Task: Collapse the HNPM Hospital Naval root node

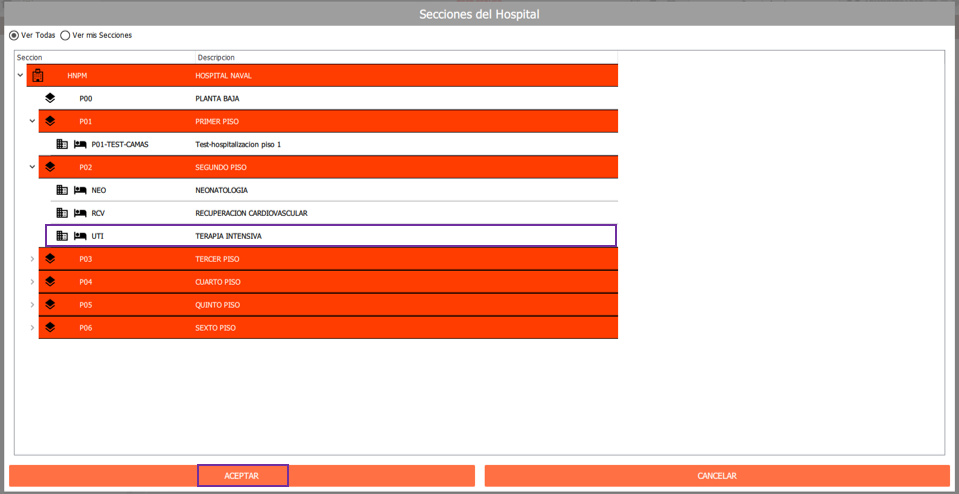Action: coord(20,75)
